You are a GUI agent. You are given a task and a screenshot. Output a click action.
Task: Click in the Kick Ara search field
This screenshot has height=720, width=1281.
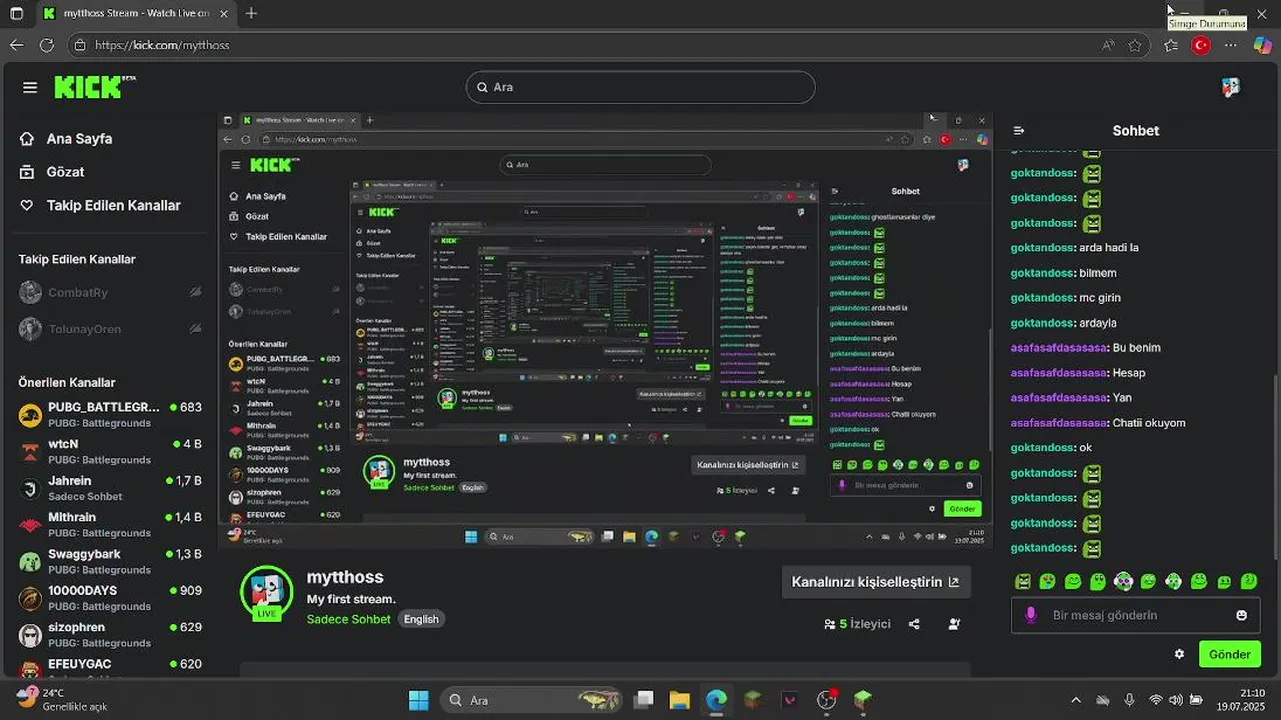click(640, 87)
